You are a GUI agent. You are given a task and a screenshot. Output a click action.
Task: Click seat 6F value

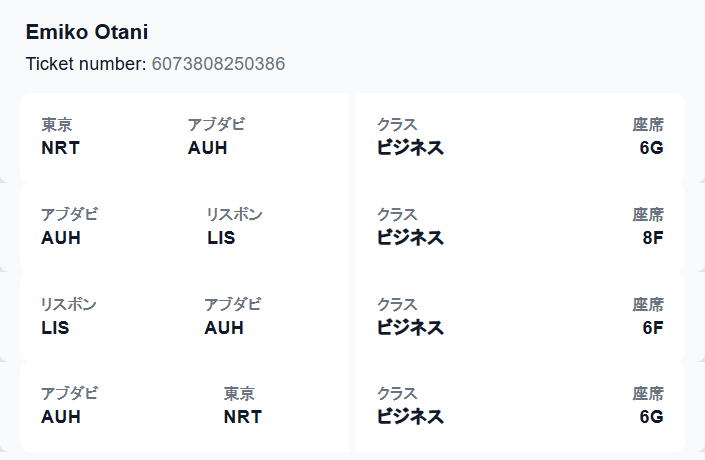point(653,327)
